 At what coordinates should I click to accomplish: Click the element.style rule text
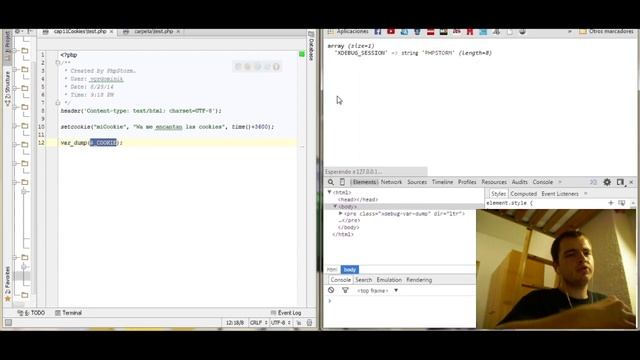tap(509, 203)
